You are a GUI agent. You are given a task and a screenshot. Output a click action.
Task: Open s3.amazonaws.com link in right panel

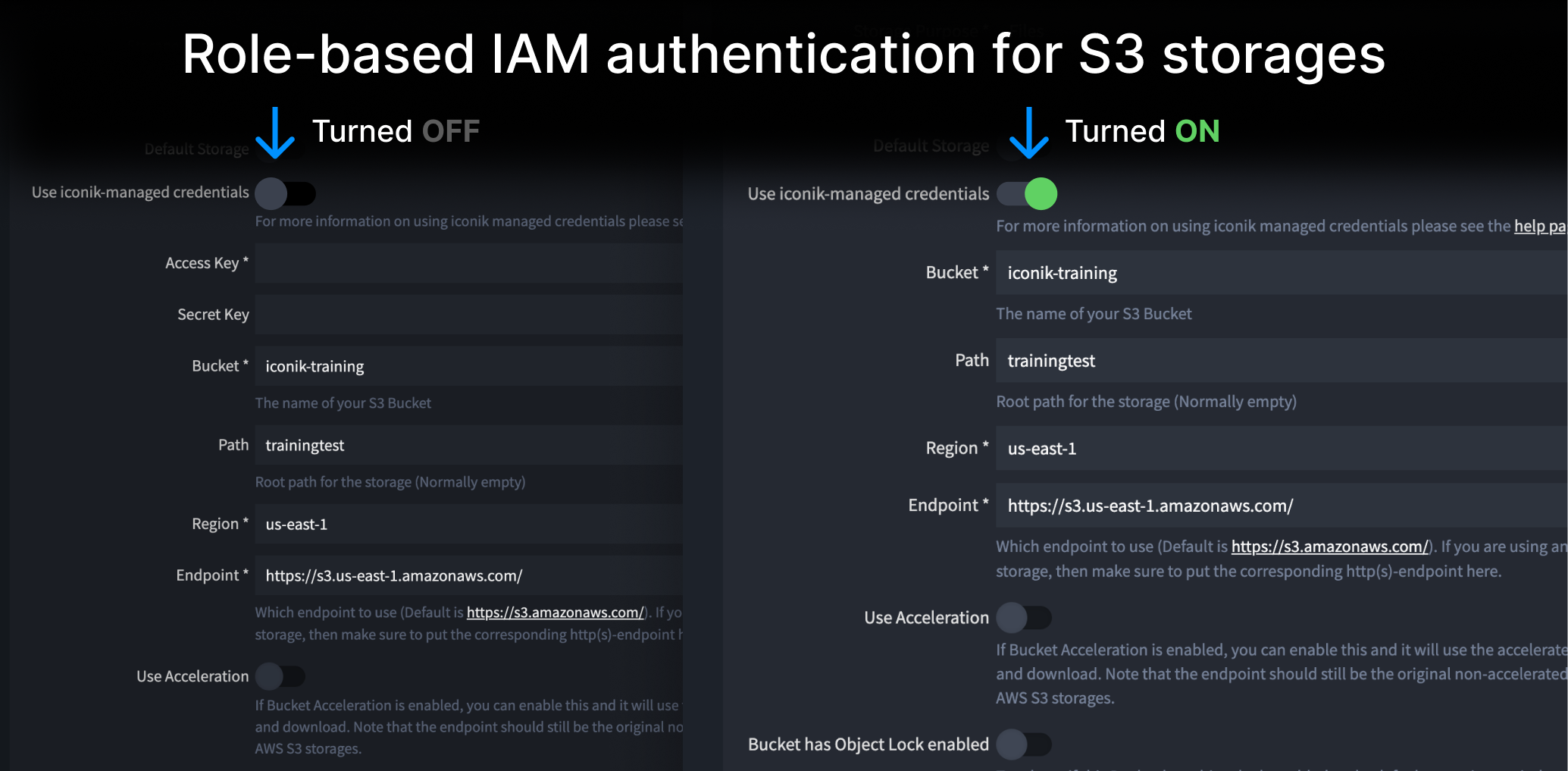[x=1330, y=546]
